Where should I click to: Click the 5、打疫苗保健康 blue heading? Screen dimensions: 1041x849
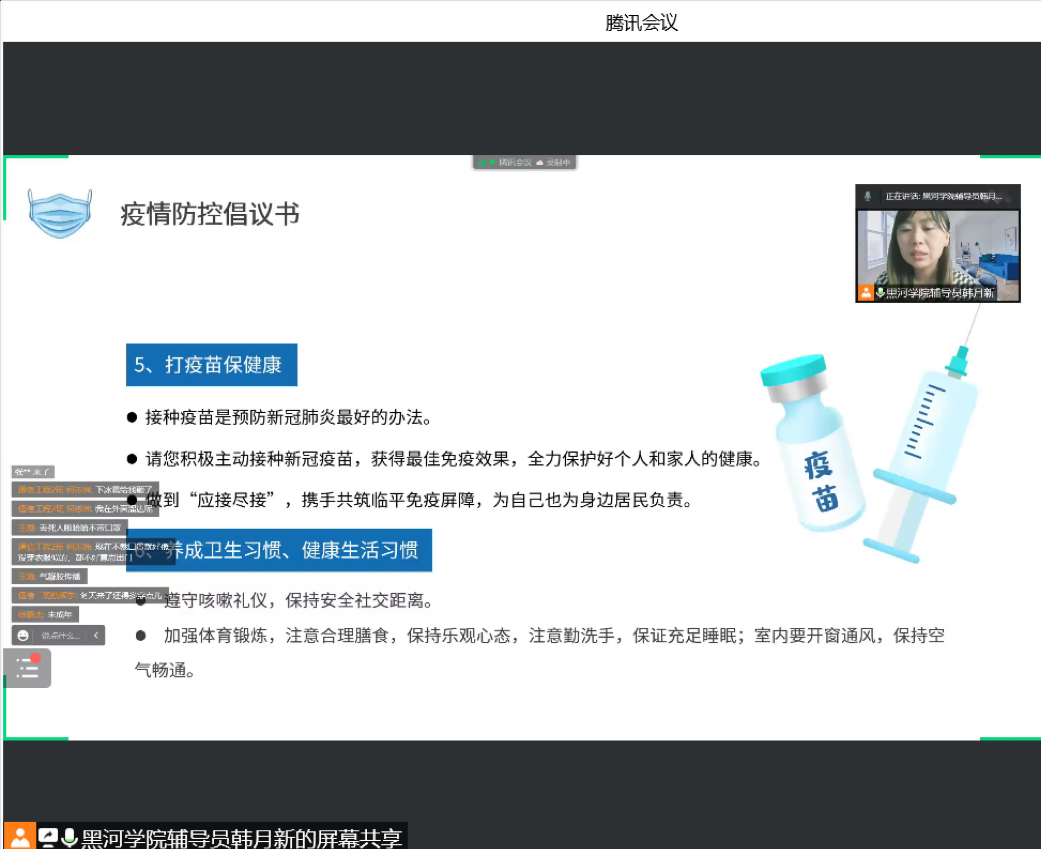(x=211, y=365)
